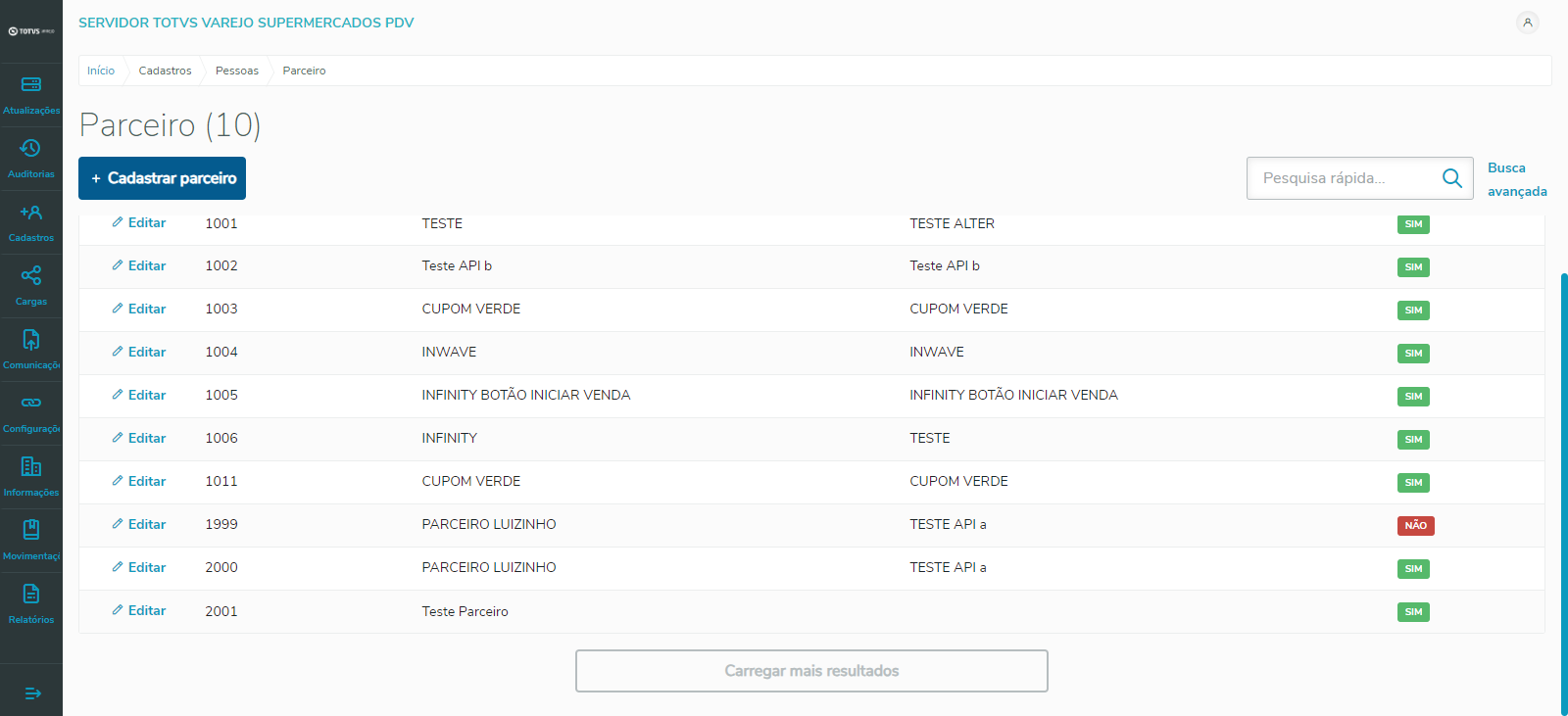
Task: Edit partner 1999 PARCEIRO LUIZINHO
Action: [x=139, y=525]
